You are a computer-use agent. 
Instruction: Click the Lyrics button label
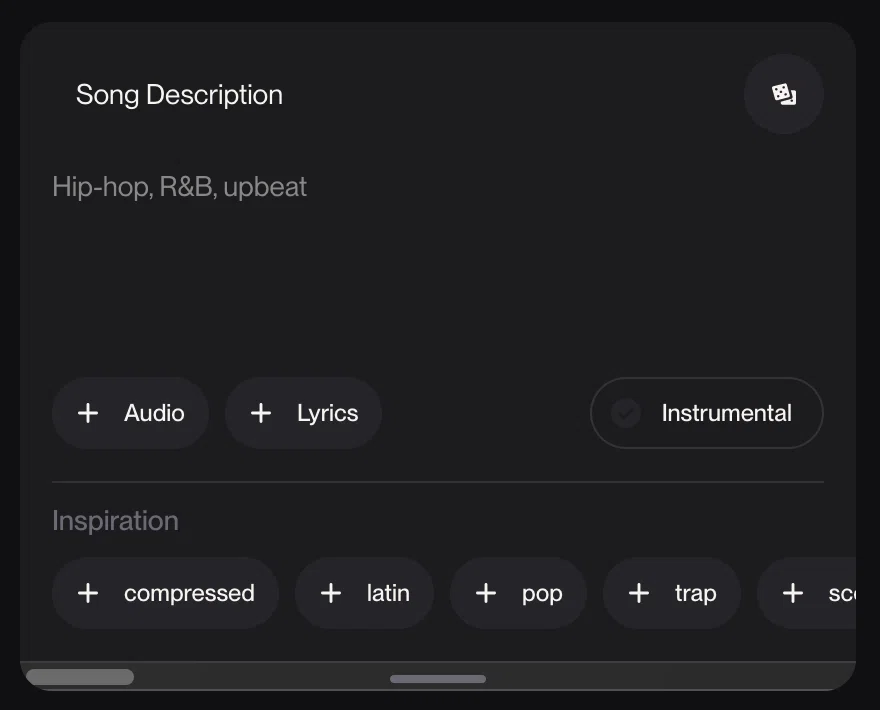click(x=328, y=414)
